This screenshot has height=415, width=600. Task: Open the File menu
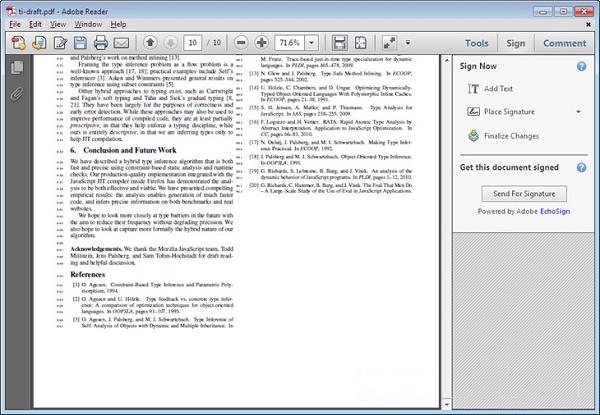15,24
